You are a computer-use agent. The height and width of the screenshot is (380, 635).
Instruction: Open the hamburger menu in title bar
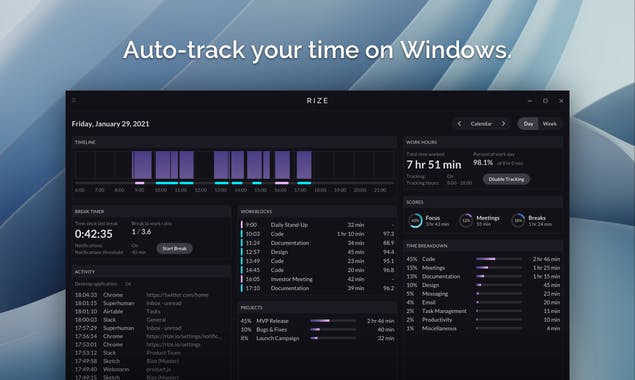[74, 100]
